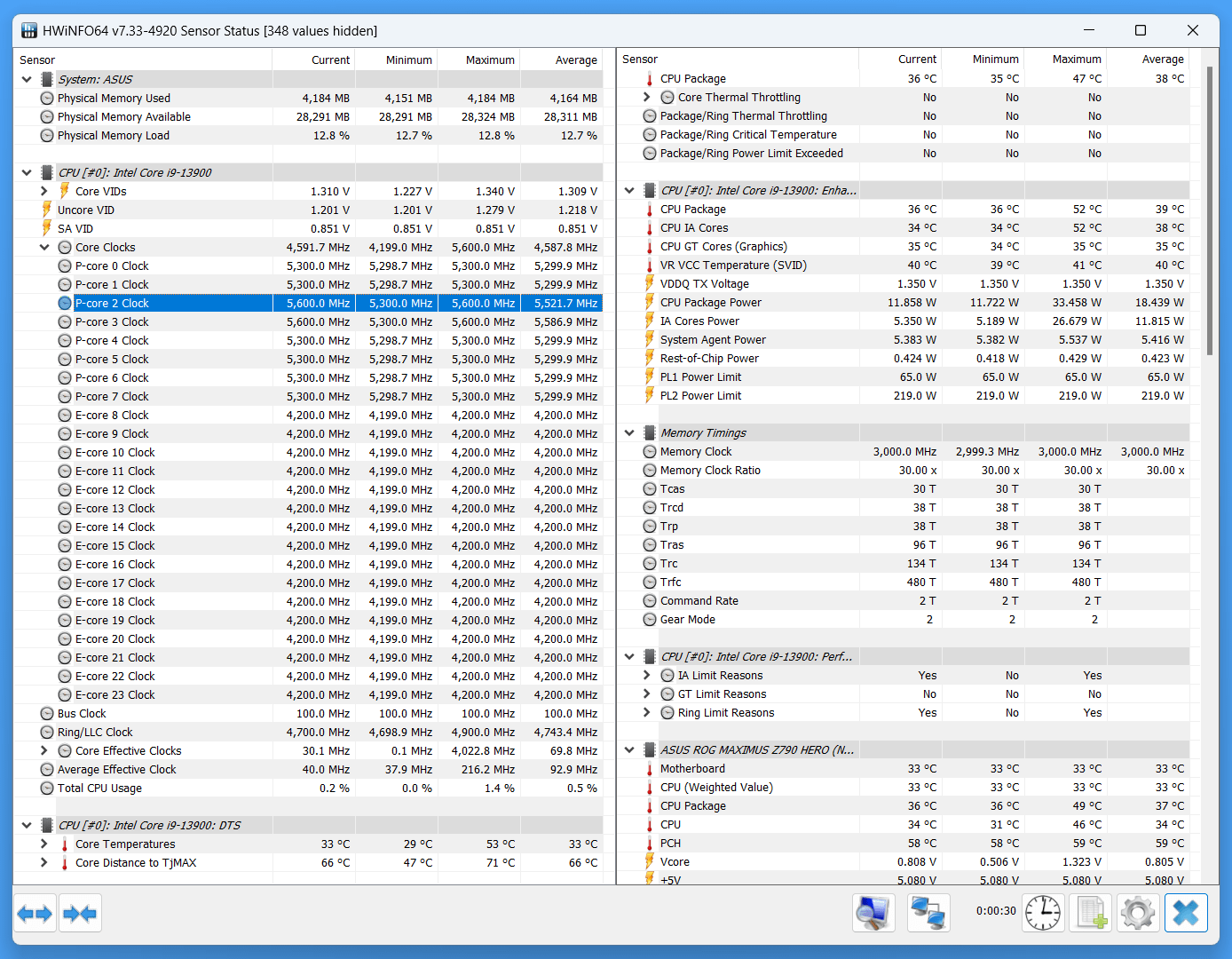Screen dimensions: 1232x959
Task: Click circle icon beside Physical Memory Load
Action: pyautogui.click(x=47, y=135)
